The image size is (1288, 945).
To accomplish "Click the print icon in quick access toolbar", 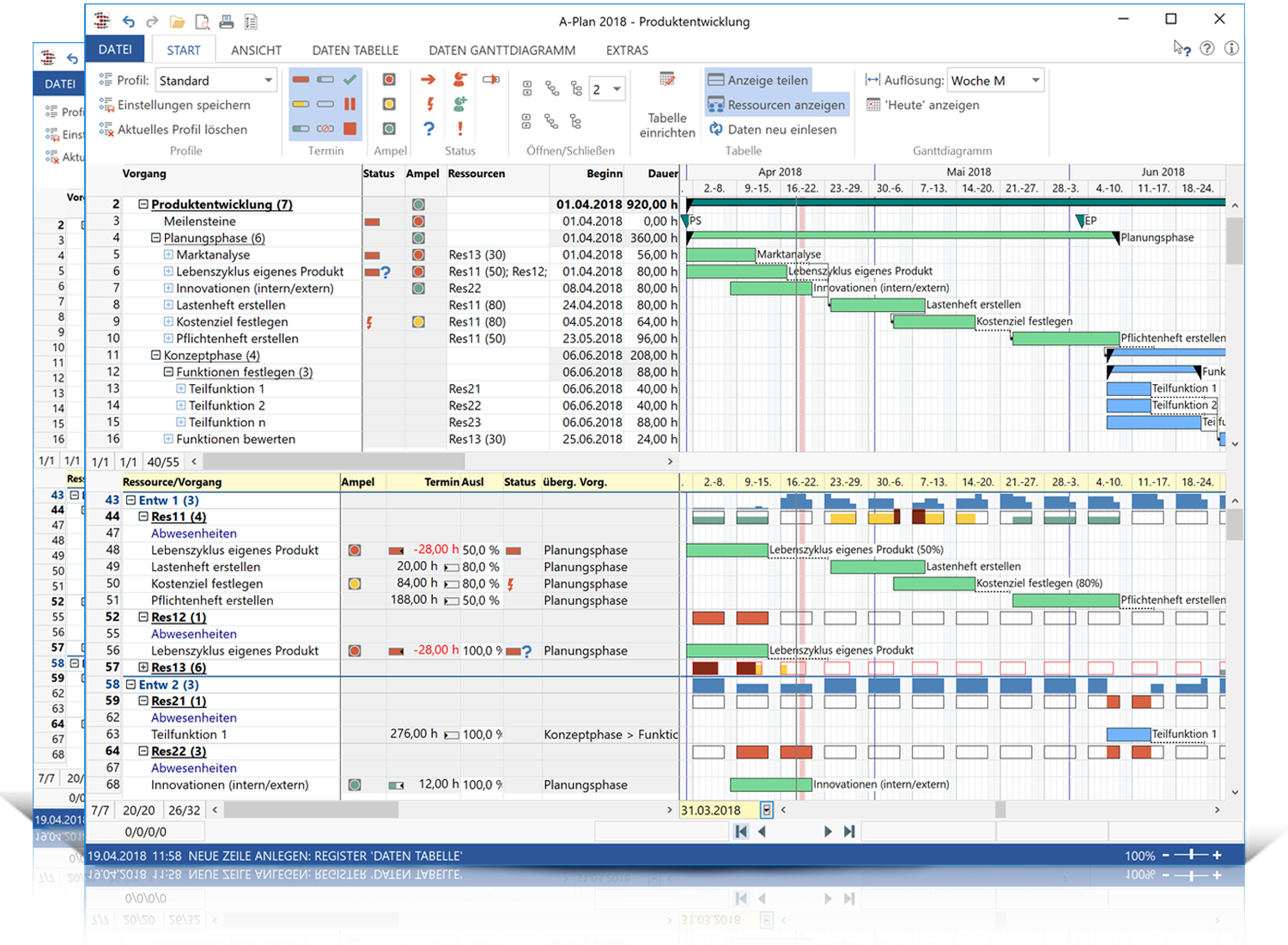I will pyautogui.click(x=227, y=21).
